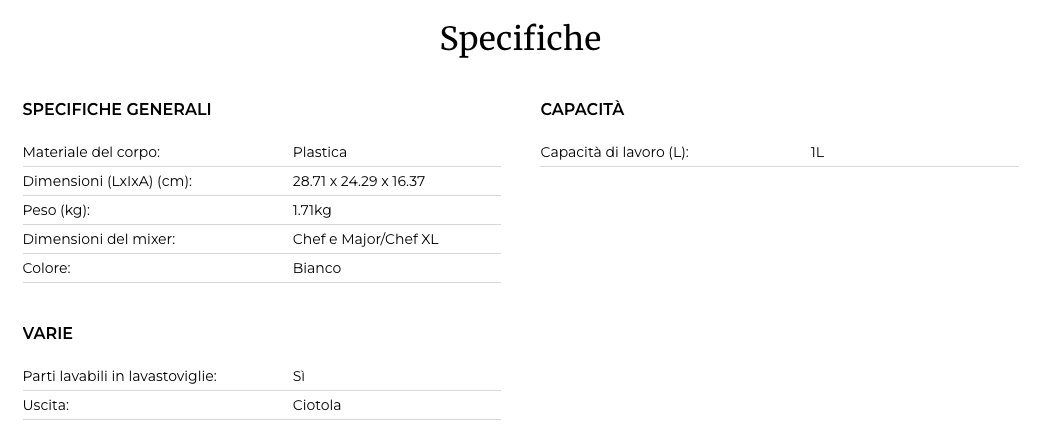The width and height of the screenshot is (1042, 443).
Task: Select the Colore label
Action: pos(46,269)
